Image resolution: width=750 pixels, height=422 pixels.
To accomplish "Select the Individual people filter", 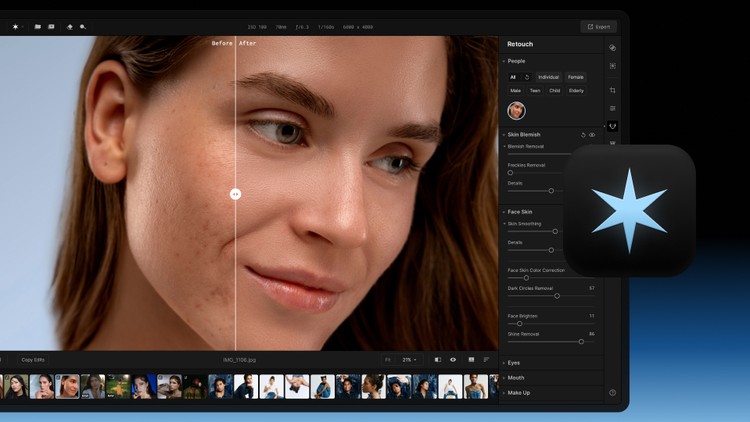I will (548, 77).
